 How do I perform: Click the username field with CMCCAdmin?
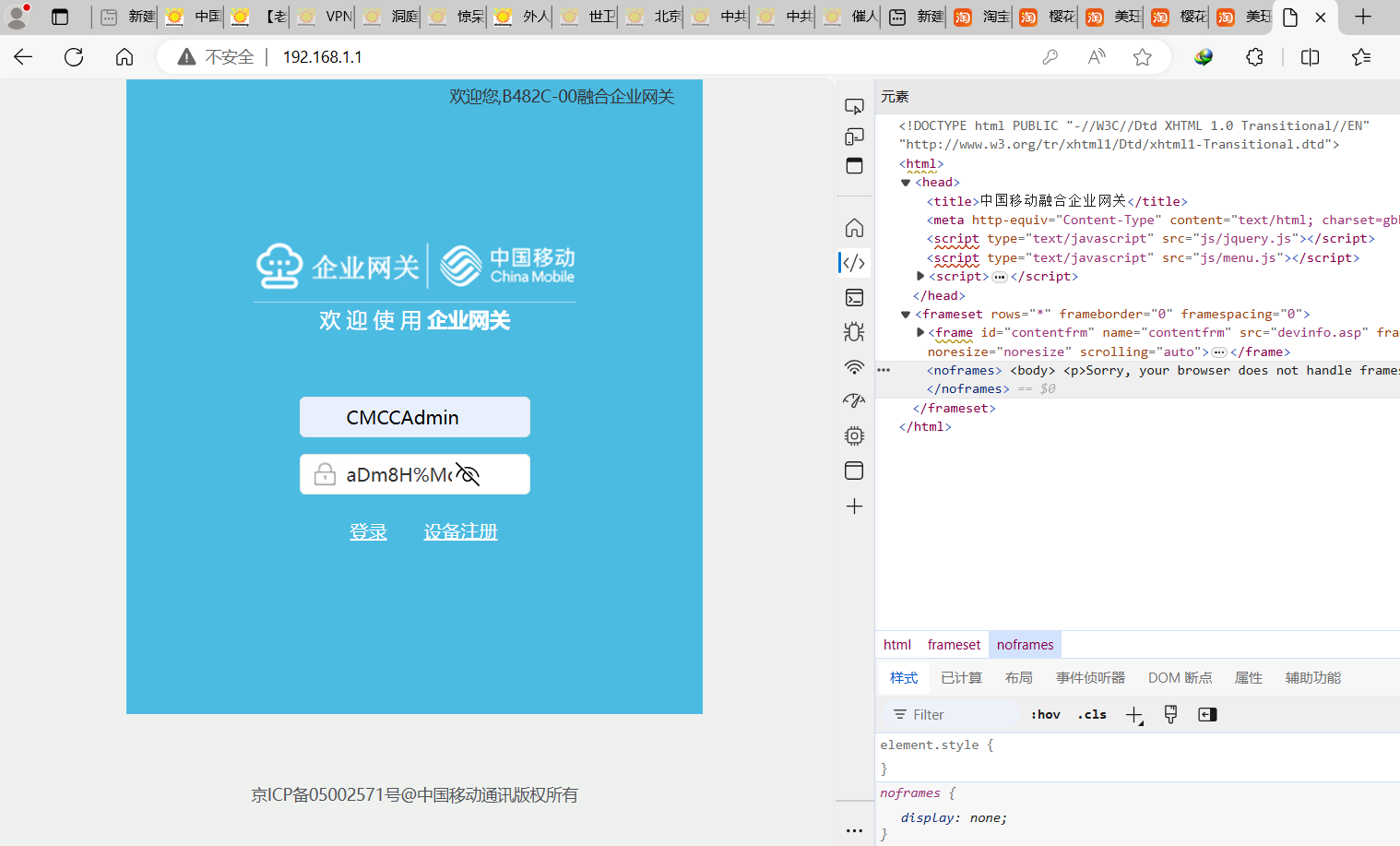pos(415,417)
